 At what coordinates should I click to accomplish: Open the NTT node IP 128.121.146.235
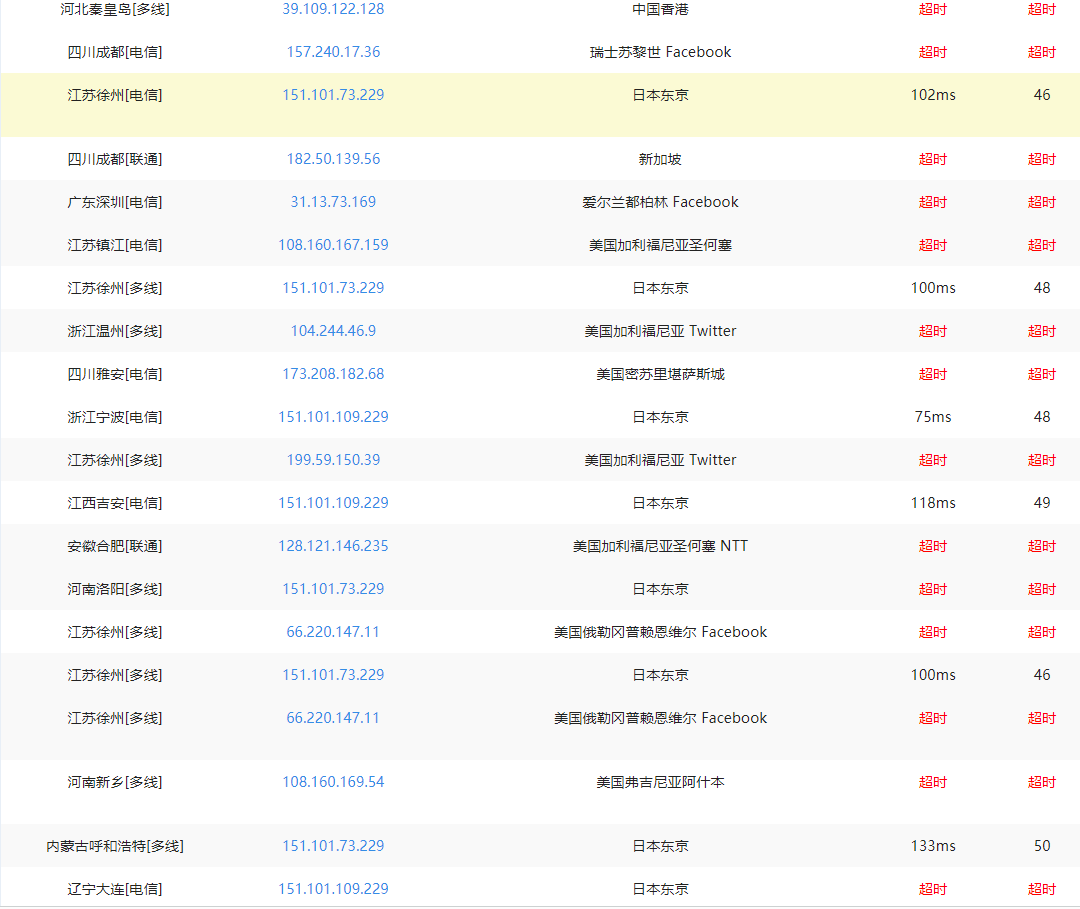(334, 545)
